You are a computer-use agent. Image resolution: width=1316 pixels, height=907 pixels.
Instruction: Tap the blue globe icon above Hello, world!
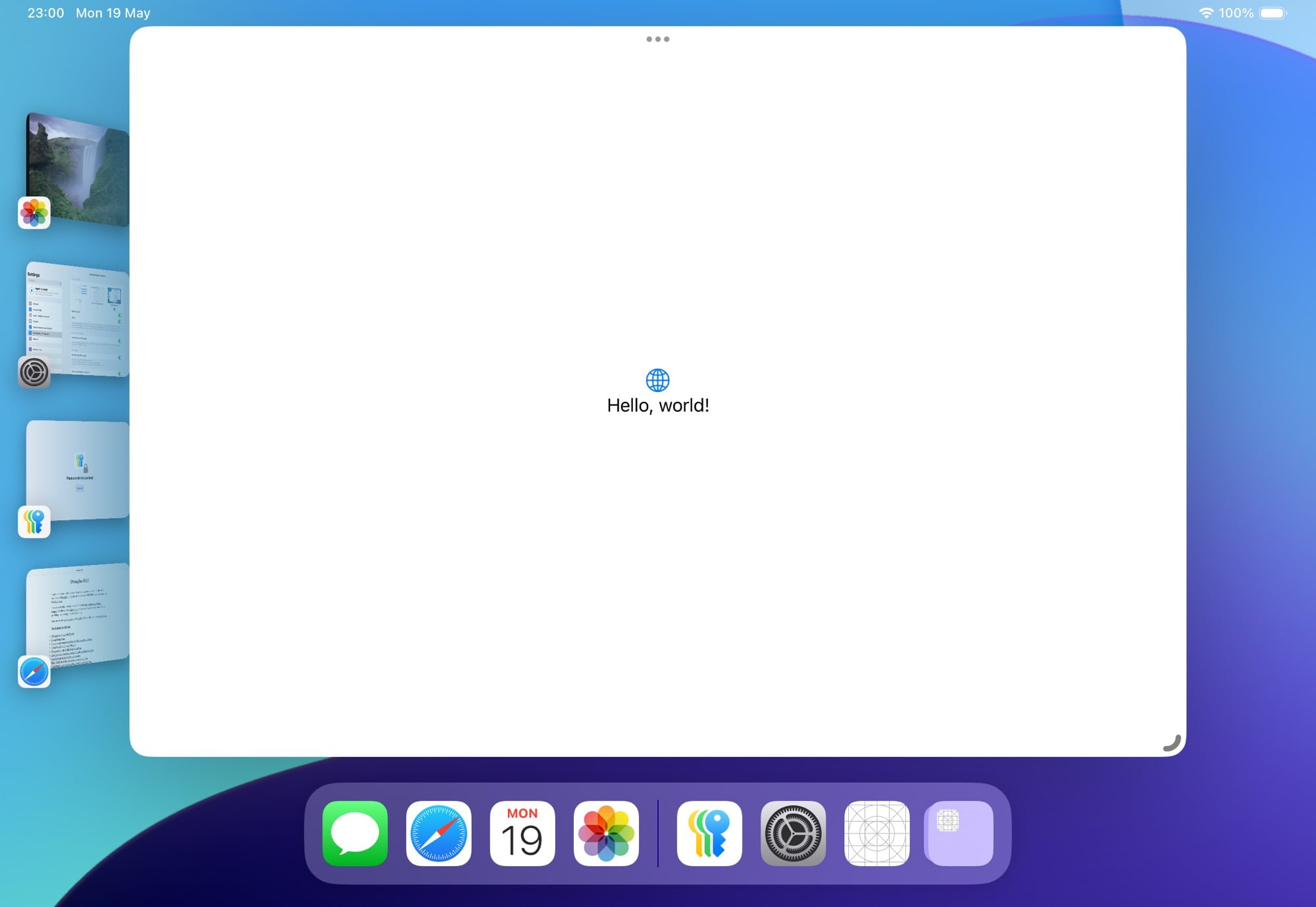pos(658,380)
